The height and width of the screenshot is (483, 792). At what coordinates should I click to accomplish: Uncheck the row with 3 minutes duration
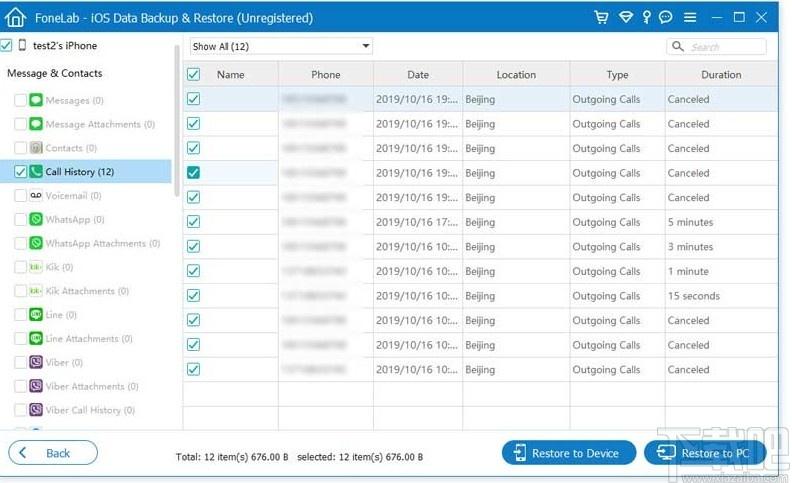(x=193, y=246)
